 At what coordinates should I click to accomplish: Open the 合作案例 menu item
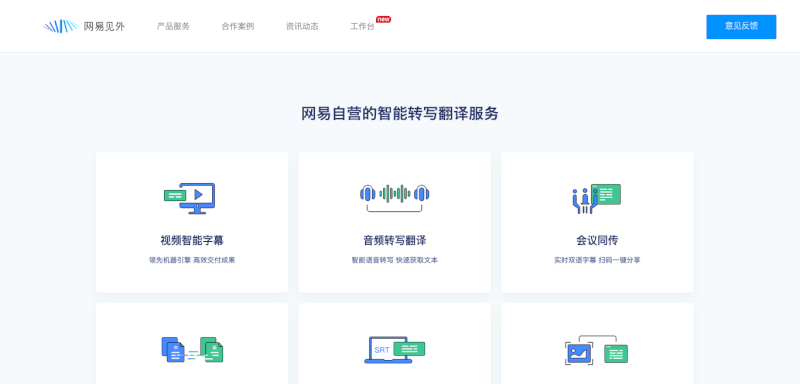point(238,27)
